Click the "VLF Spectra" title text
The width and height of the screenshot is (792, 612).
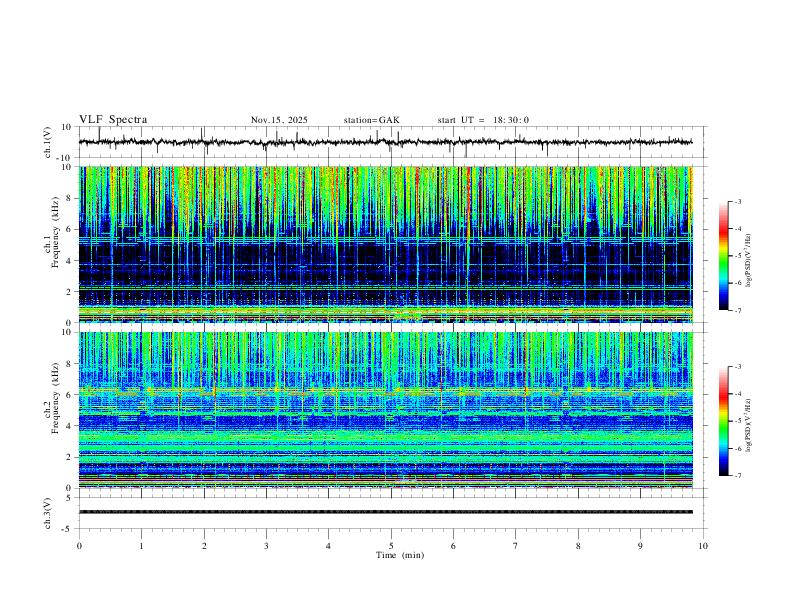[x=113, y=120]
